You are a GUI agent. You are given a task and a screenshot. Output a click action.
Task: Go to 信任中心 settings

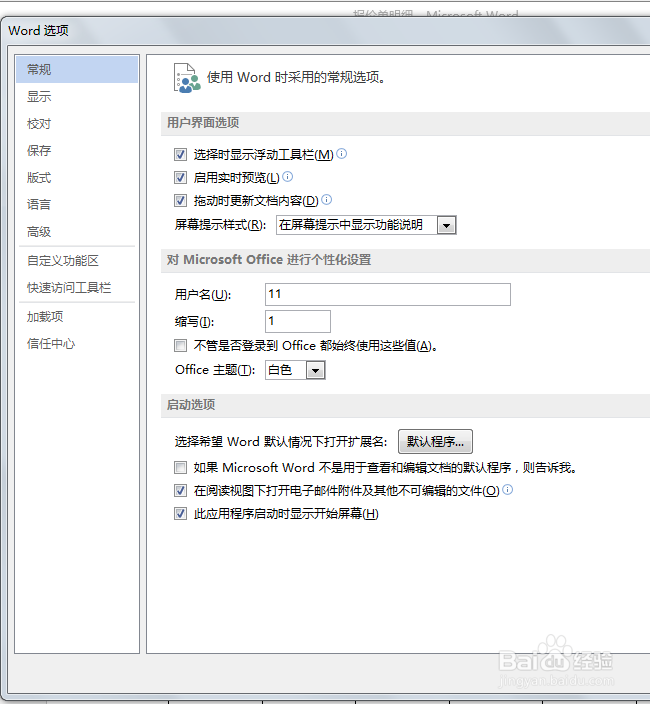click(x=77, y=344)
